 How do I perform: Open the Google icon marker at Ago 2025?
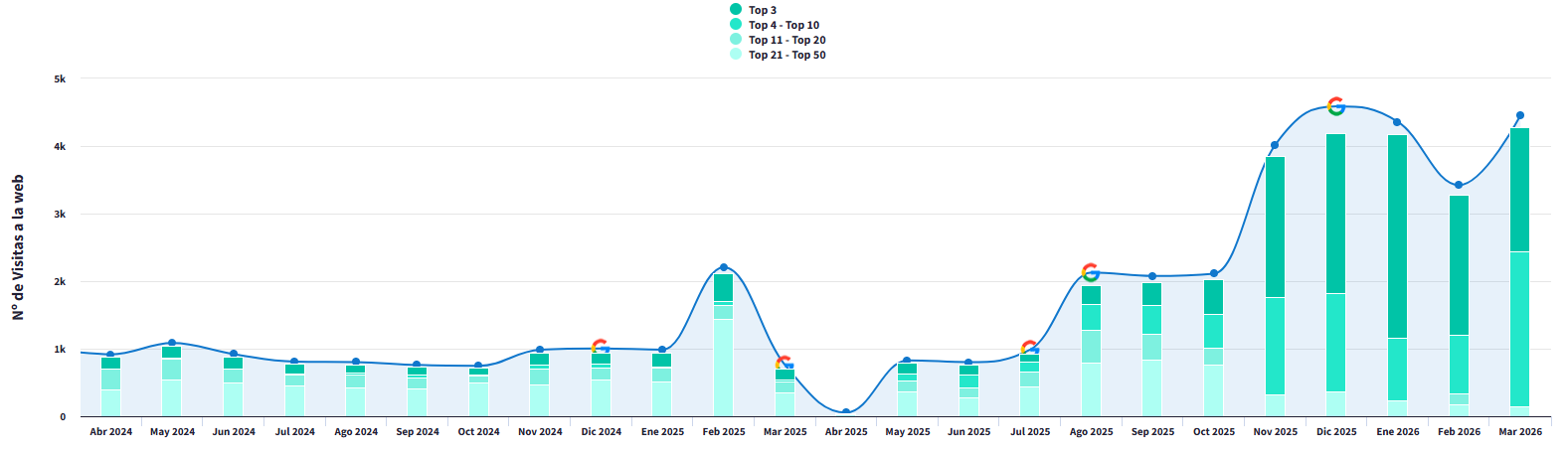[x=1091, y=272]
